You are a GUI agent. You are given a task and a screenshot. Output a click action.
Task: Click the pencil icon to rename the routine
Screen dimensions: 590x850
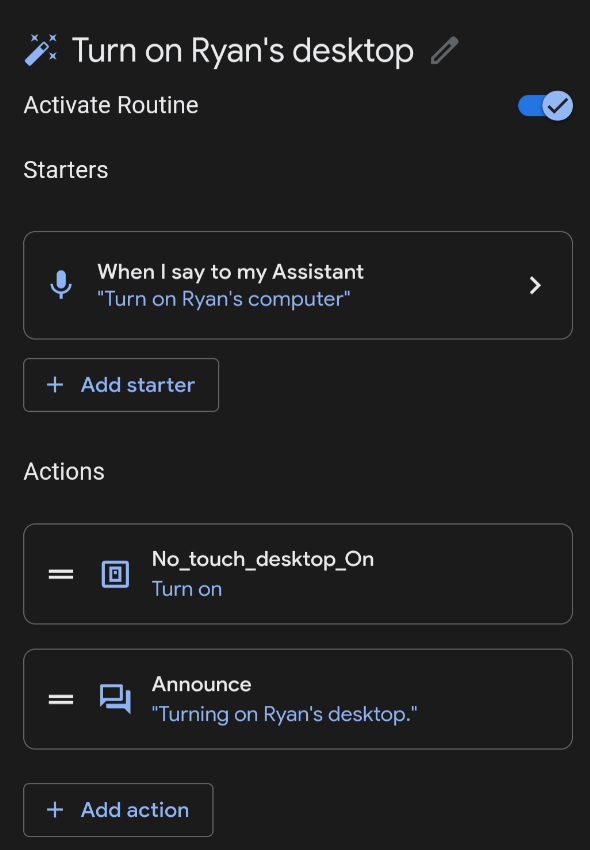[445, 50]
